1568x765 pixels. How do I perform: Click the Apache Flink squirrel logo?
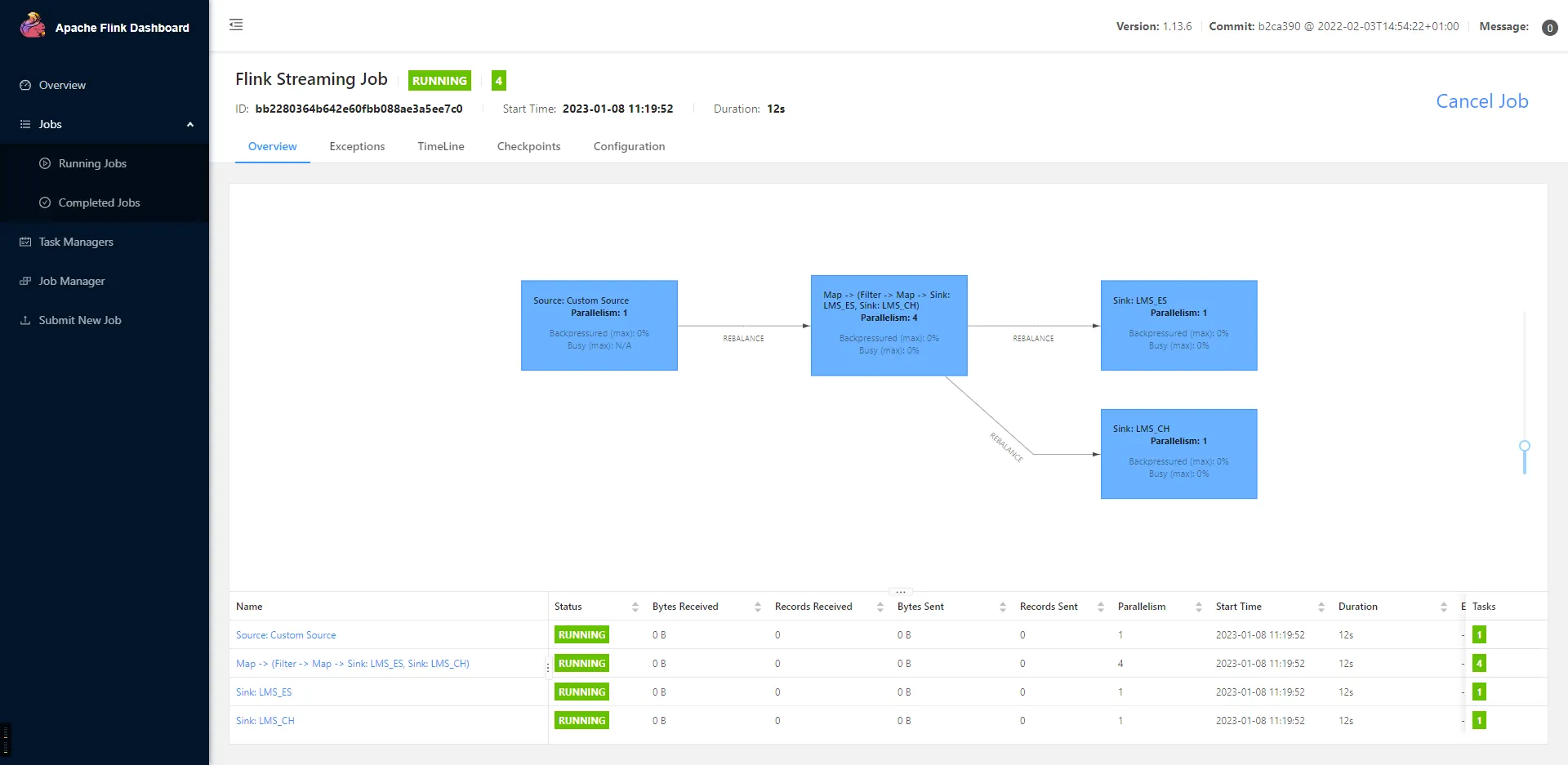(x=33, y=26)
